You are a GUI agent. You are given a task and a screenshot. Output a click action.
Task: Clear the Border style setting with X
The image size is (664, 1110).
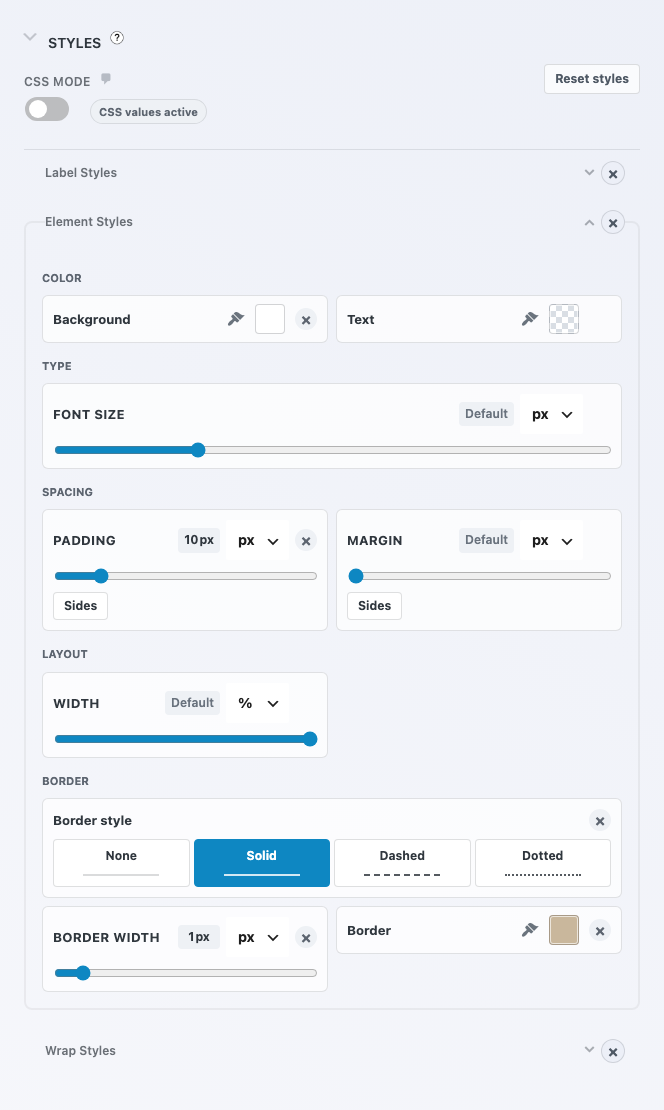point(600,820)
